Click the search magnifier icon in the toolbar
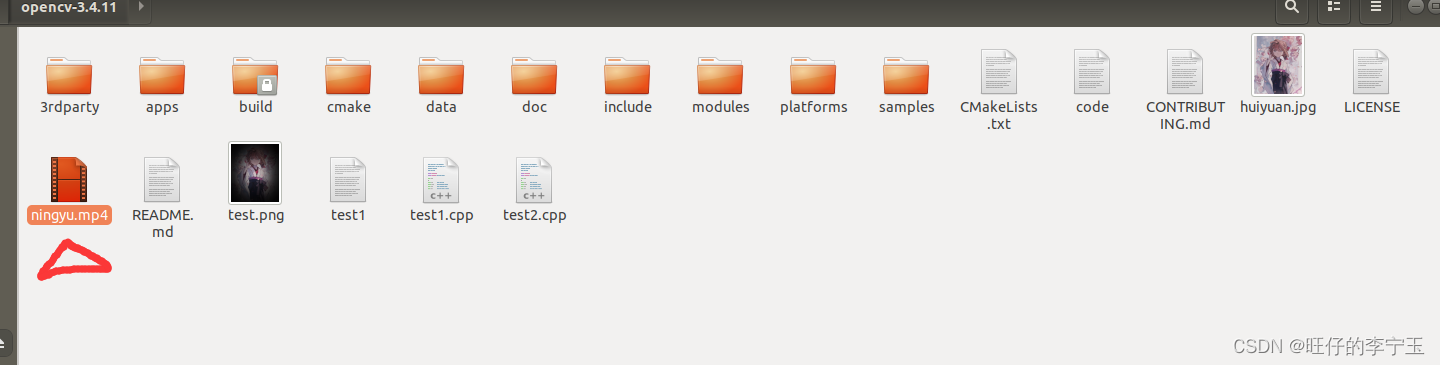 (x=1291, y=8)
